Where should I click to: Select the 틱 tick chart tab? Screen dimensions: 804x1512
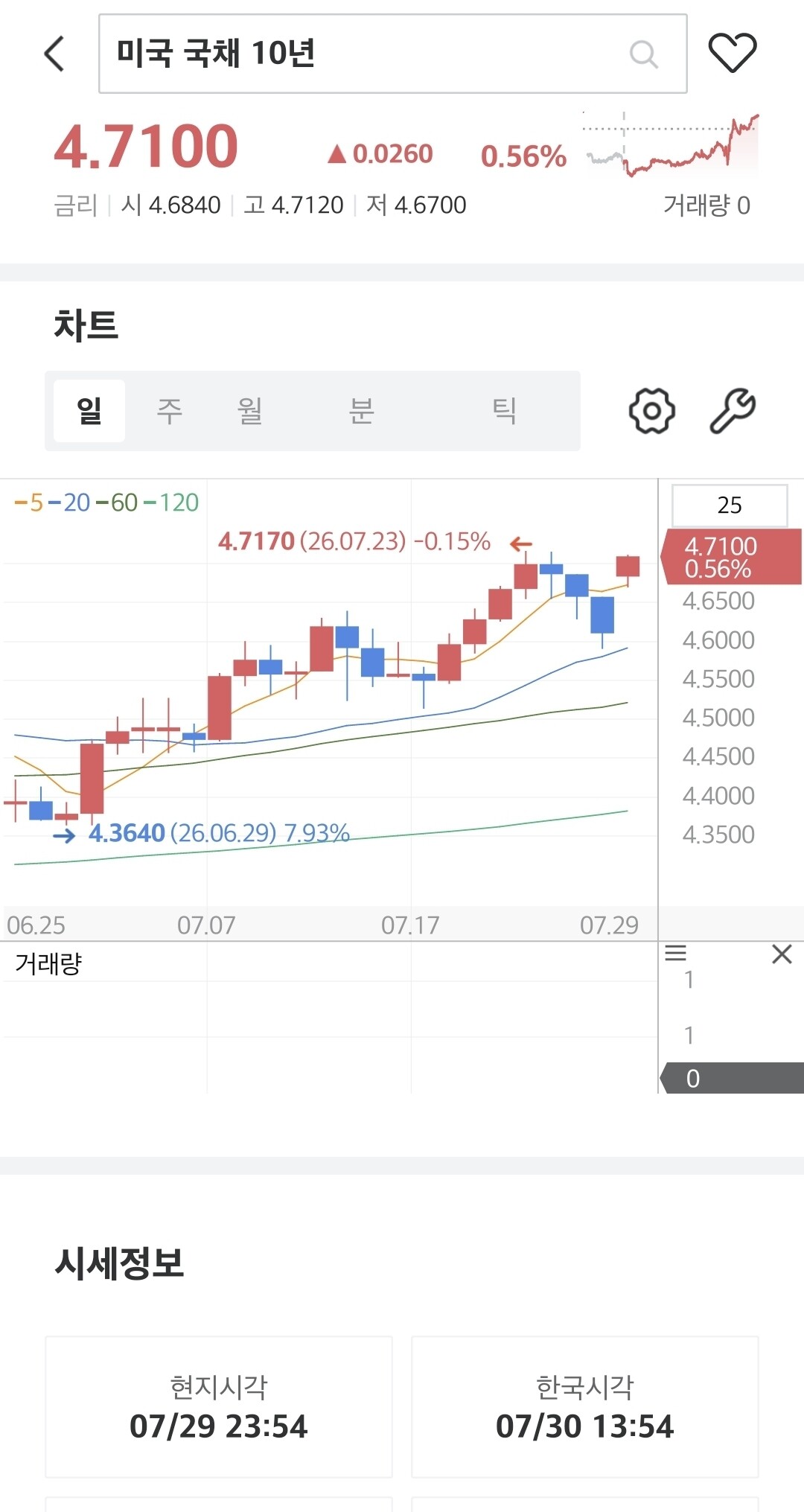coord(505,410)
